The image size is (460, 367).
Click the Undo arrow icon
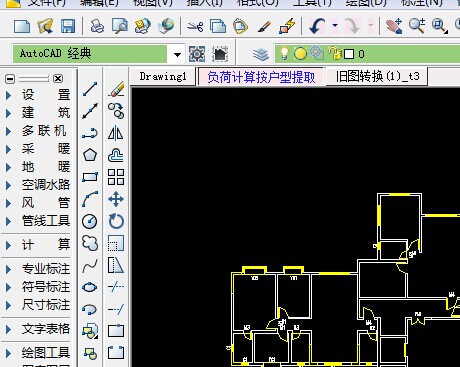[317, 26]
